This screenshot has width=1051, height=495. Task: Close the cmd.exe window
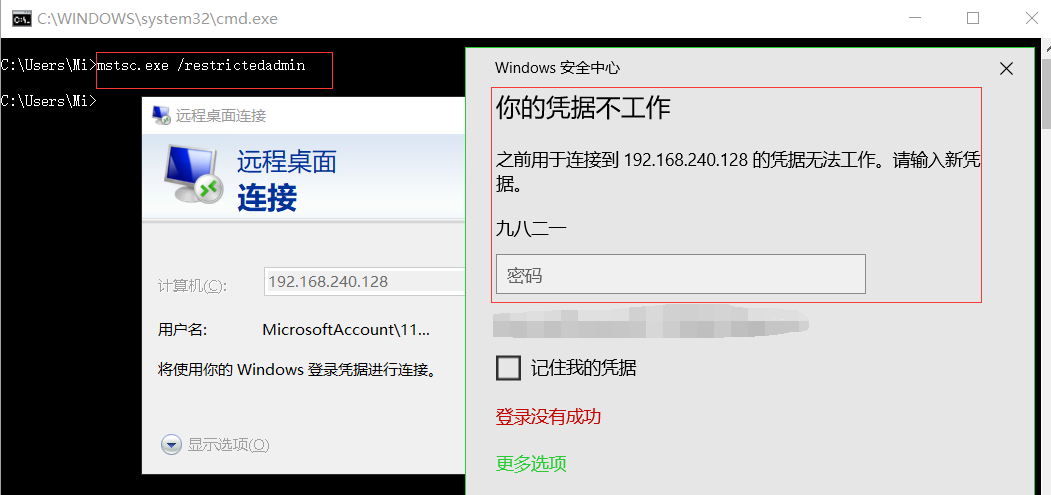click(x=1032, y=18)
